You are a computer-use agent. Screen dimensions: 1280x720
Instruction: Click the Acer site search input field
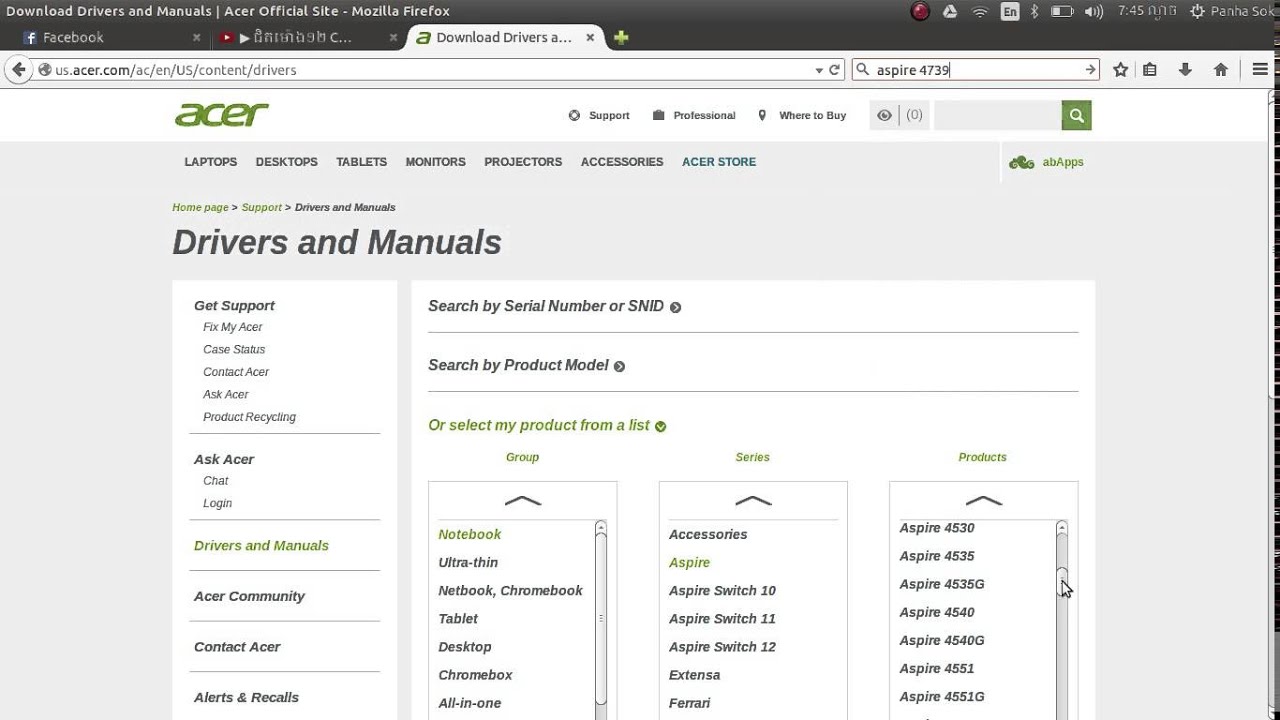tap(997, 115)
